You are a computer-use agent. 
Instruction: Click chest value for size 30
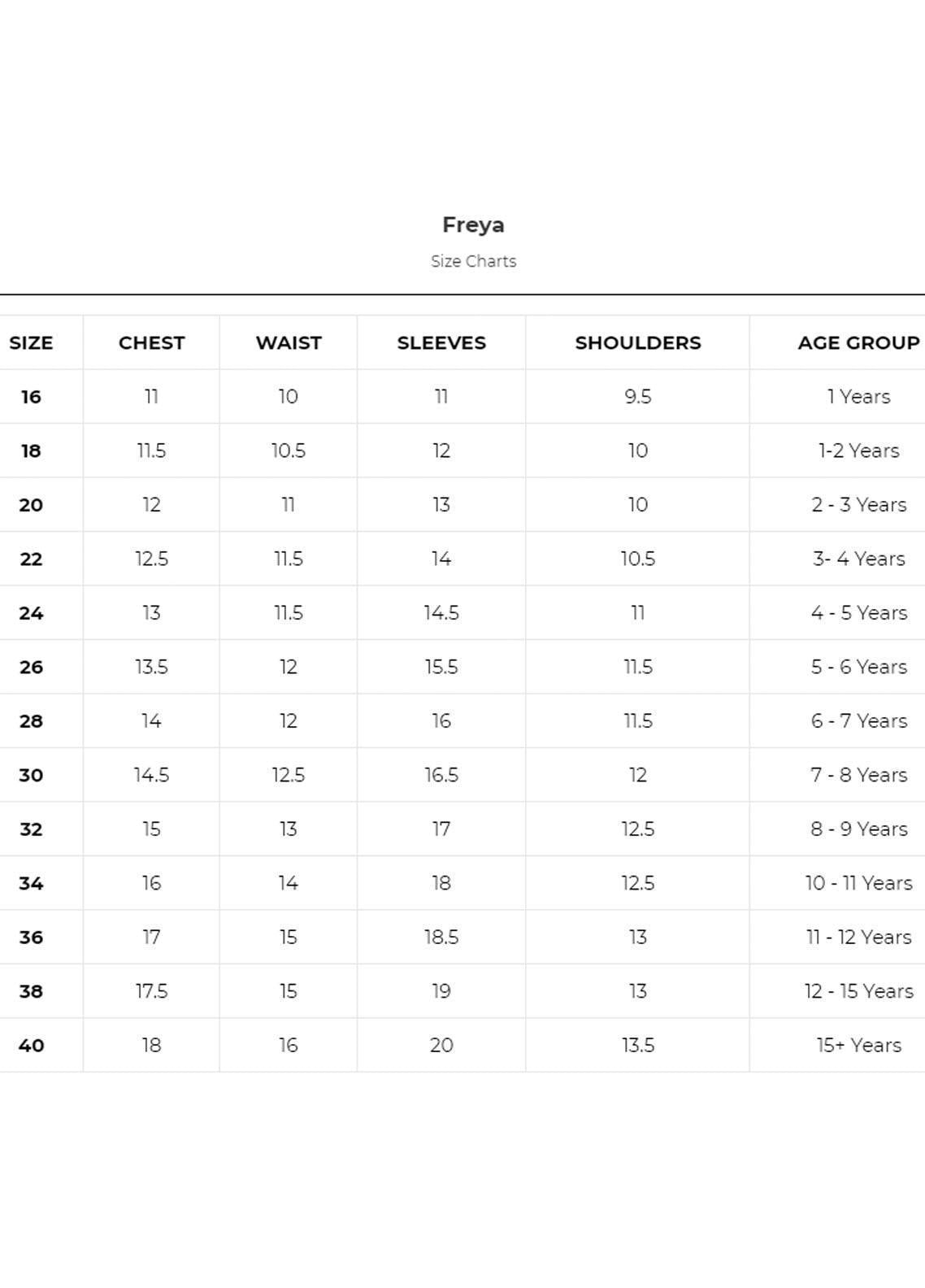point(151,775)
